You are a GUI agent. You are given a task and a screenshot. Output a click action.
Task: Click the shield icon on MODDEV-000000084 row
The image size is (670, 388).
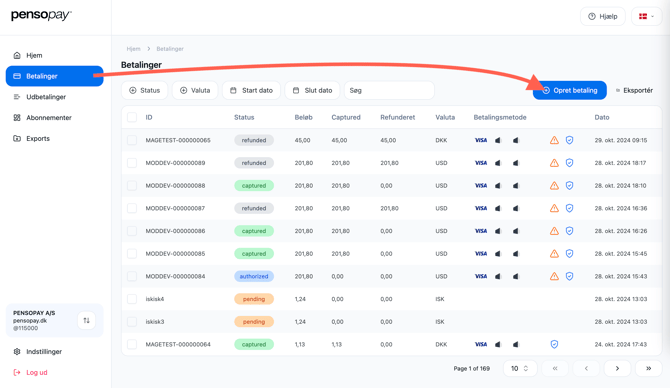coord(569,276)
